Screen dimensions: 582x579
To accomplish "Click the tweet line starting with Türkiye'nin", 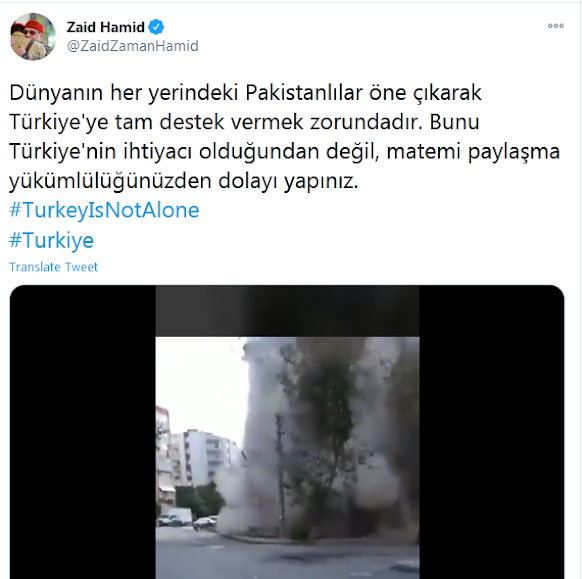I will click(x=284, y=151).
